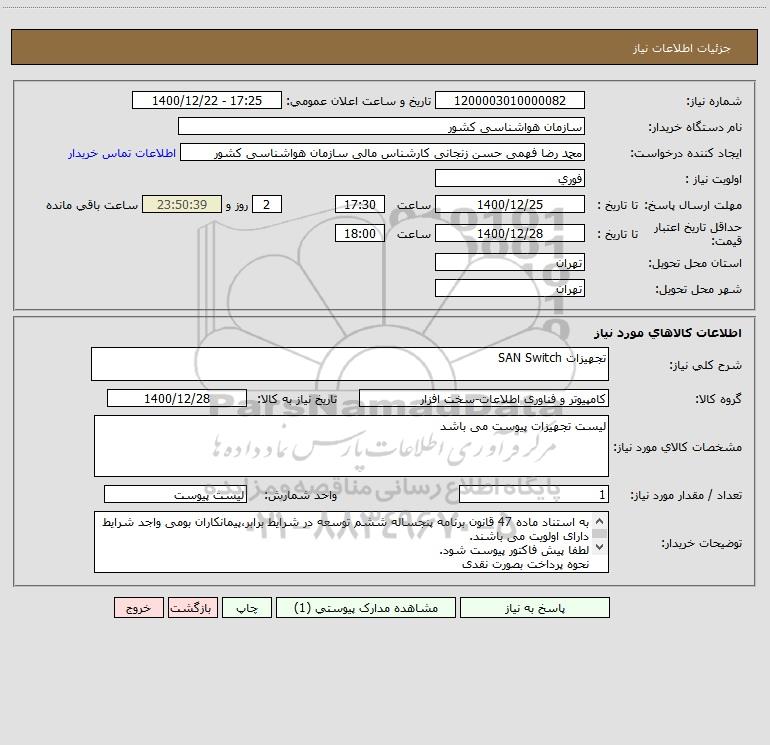Click remaining days field showing 2
Viewport: 770px width, 745px height.
(267, 204)
